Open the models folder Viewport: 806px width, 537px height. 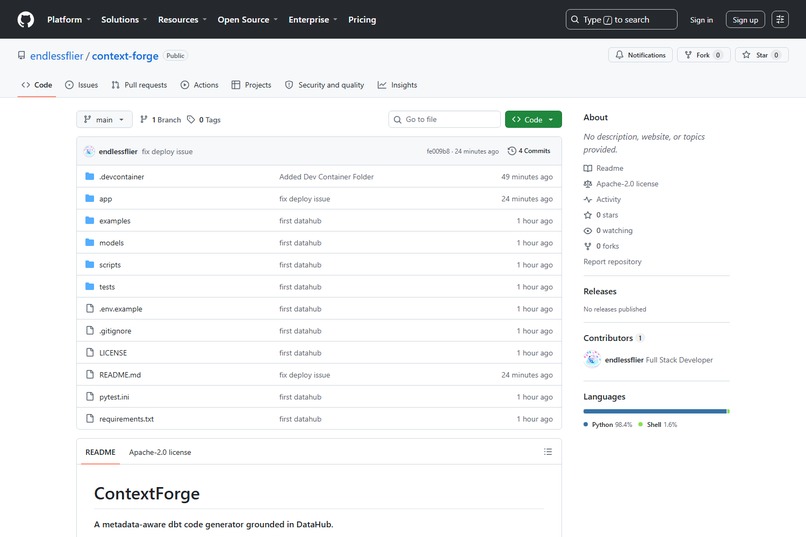coord(112,243)
